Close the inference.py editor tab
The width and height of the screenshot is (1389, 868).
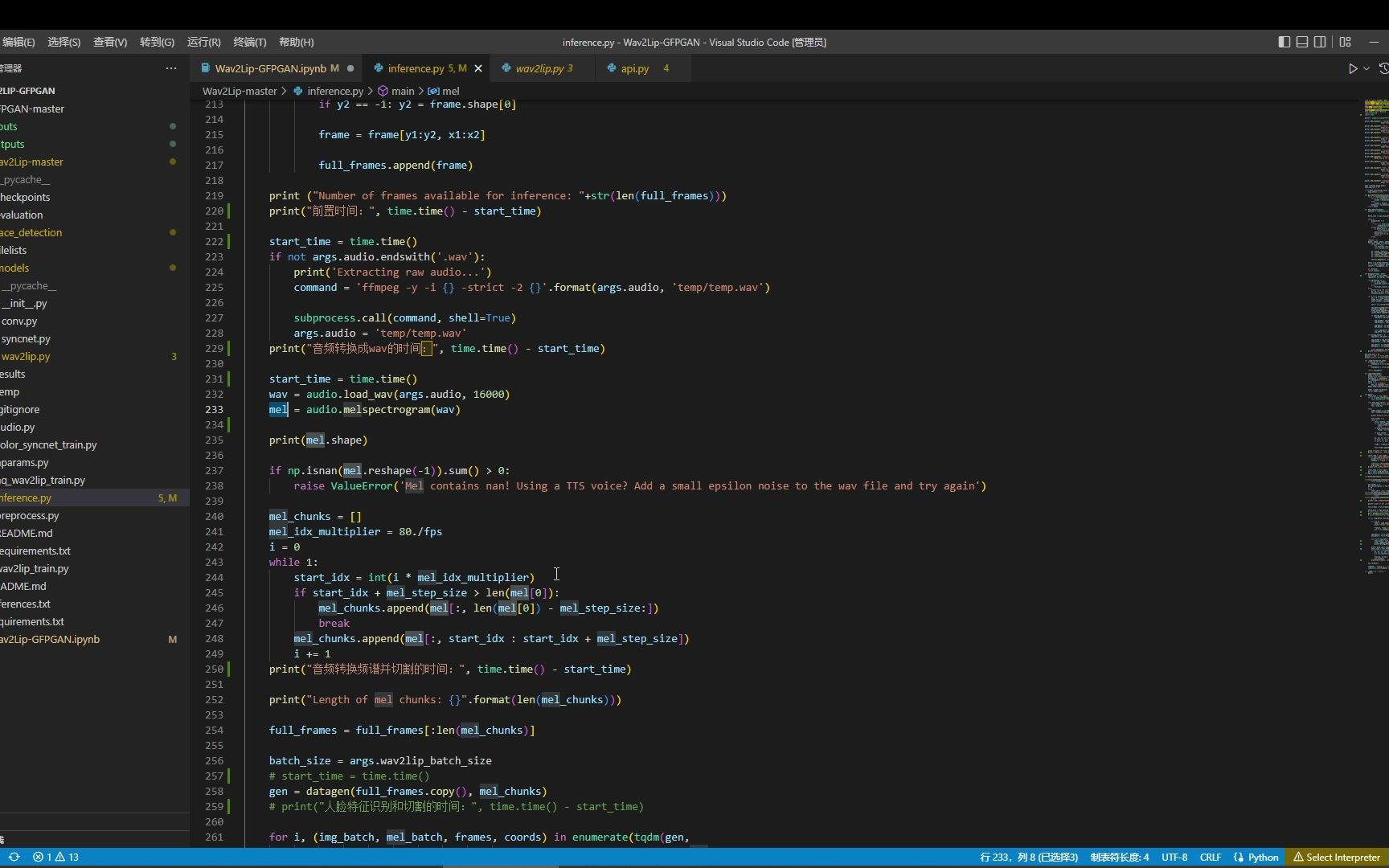click(478, 68)
